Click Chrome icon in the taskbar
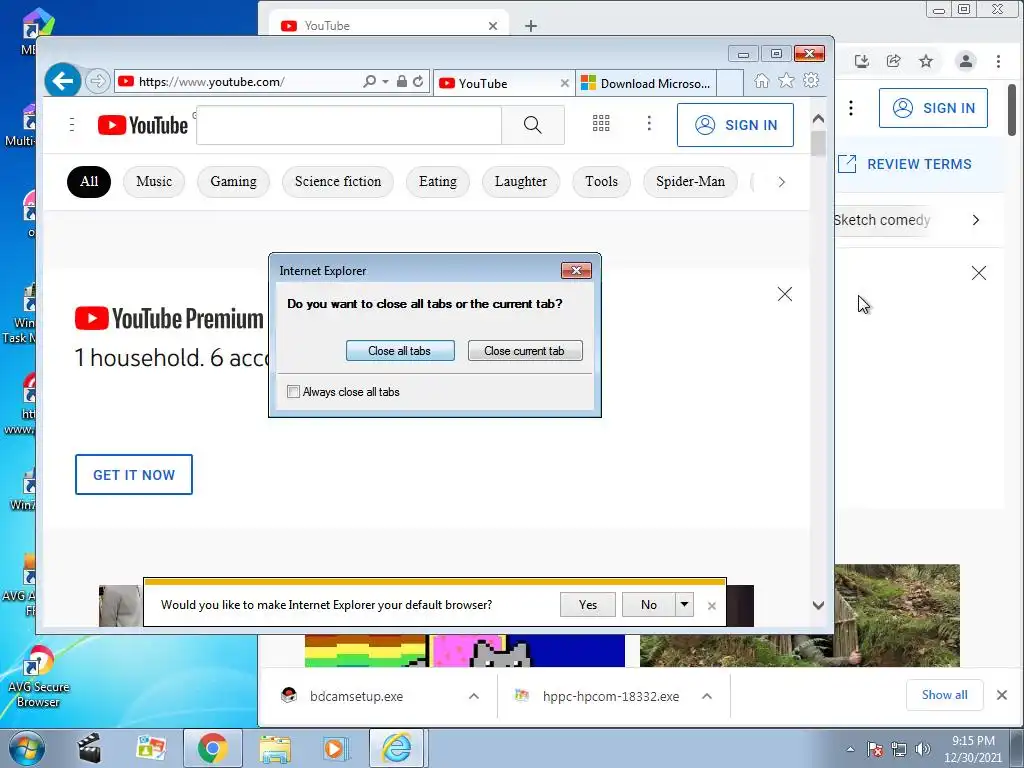This screenshot has width=1024, height=768. click(212, 748)
